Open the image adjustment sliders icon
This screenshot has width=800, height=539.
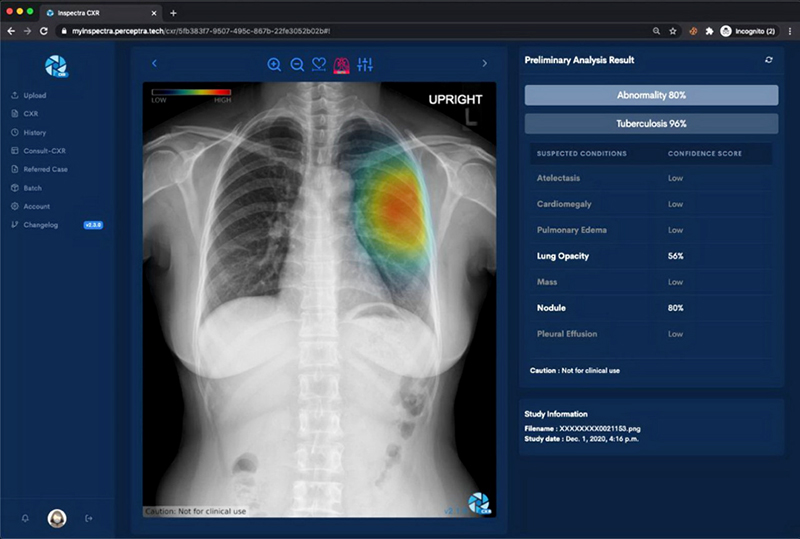pos(365,65)
